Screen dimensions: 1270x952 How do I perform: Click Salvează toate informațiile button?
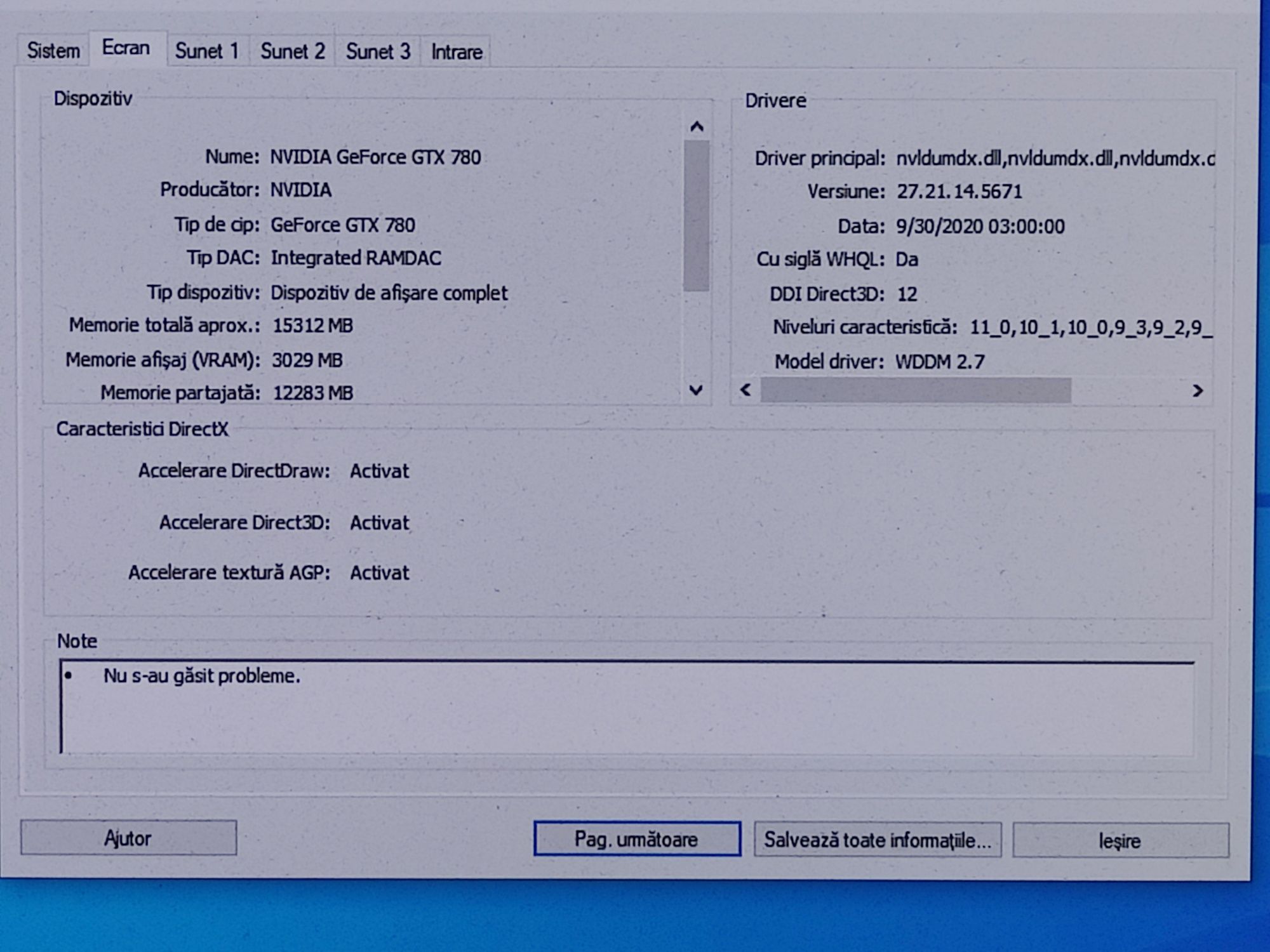tap(878, 840)
